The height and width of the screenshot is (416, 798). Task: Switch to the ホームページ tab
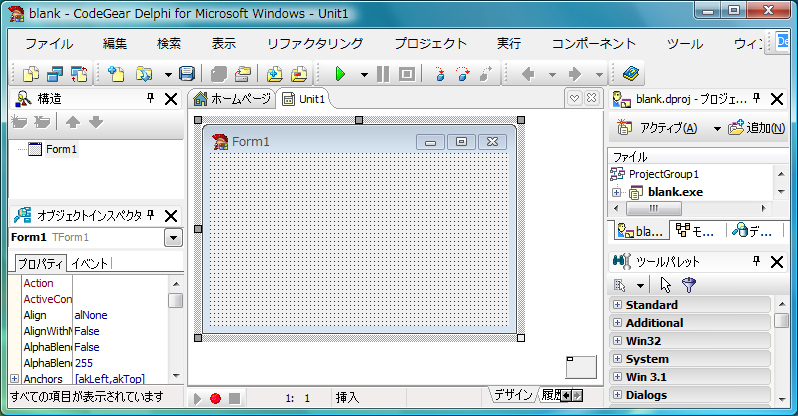pyautogui.click(x=232, y=99)
